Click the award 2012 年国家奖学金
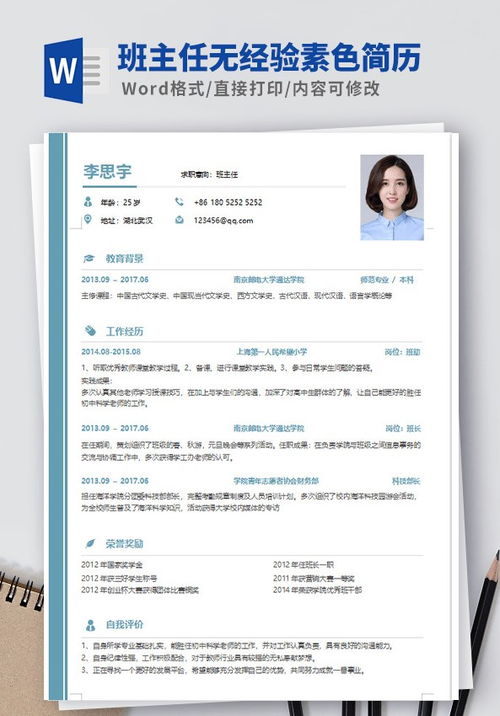 click(x=112, y=565)
